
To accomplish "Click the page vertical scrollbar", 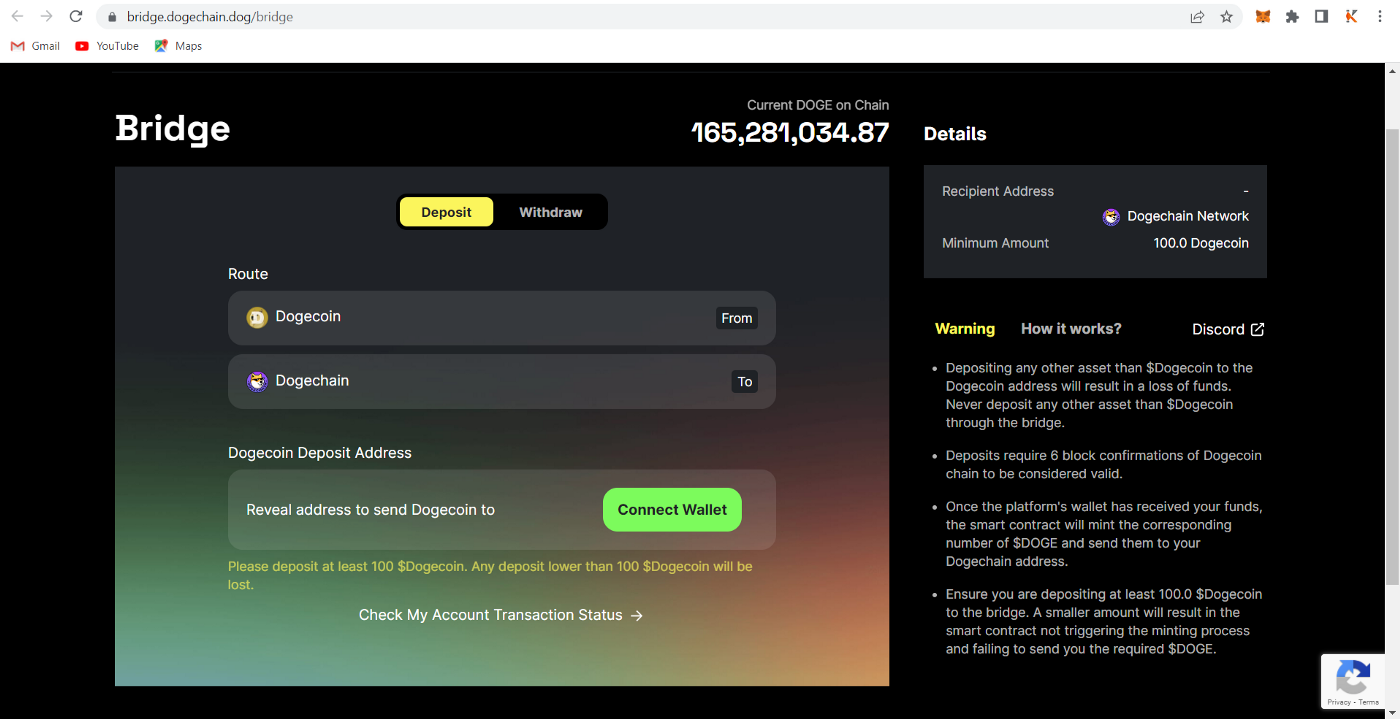I will click(1391, 357).
